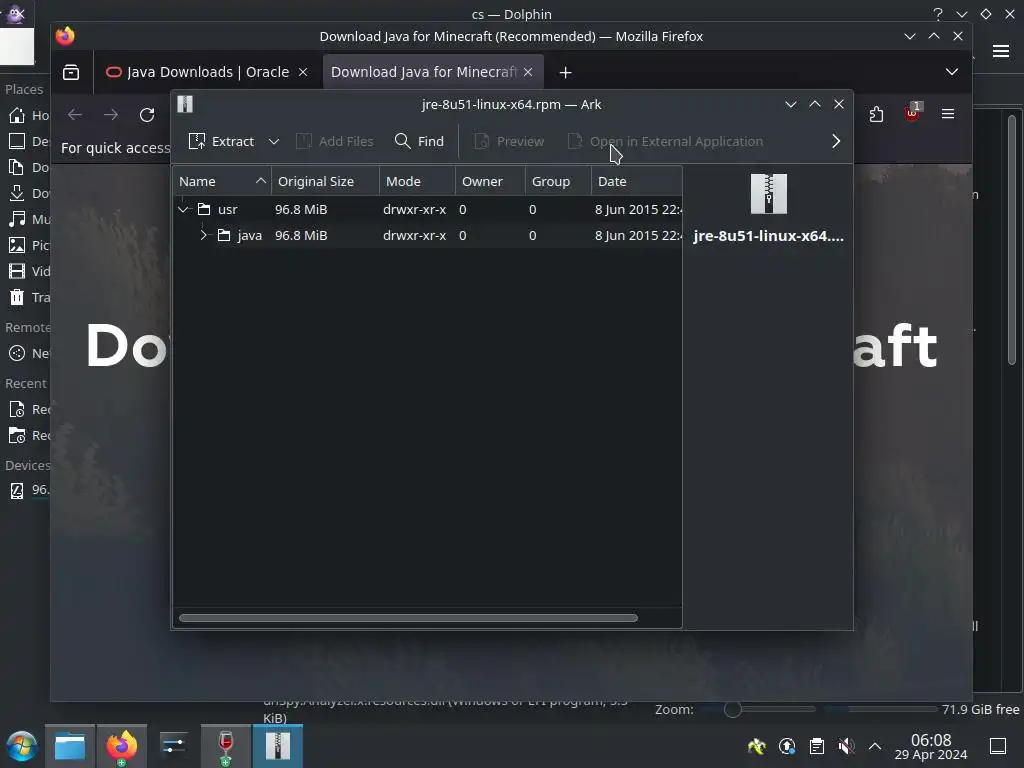
Task: Sort by Original Size column
Action: [x=325, y=182]
